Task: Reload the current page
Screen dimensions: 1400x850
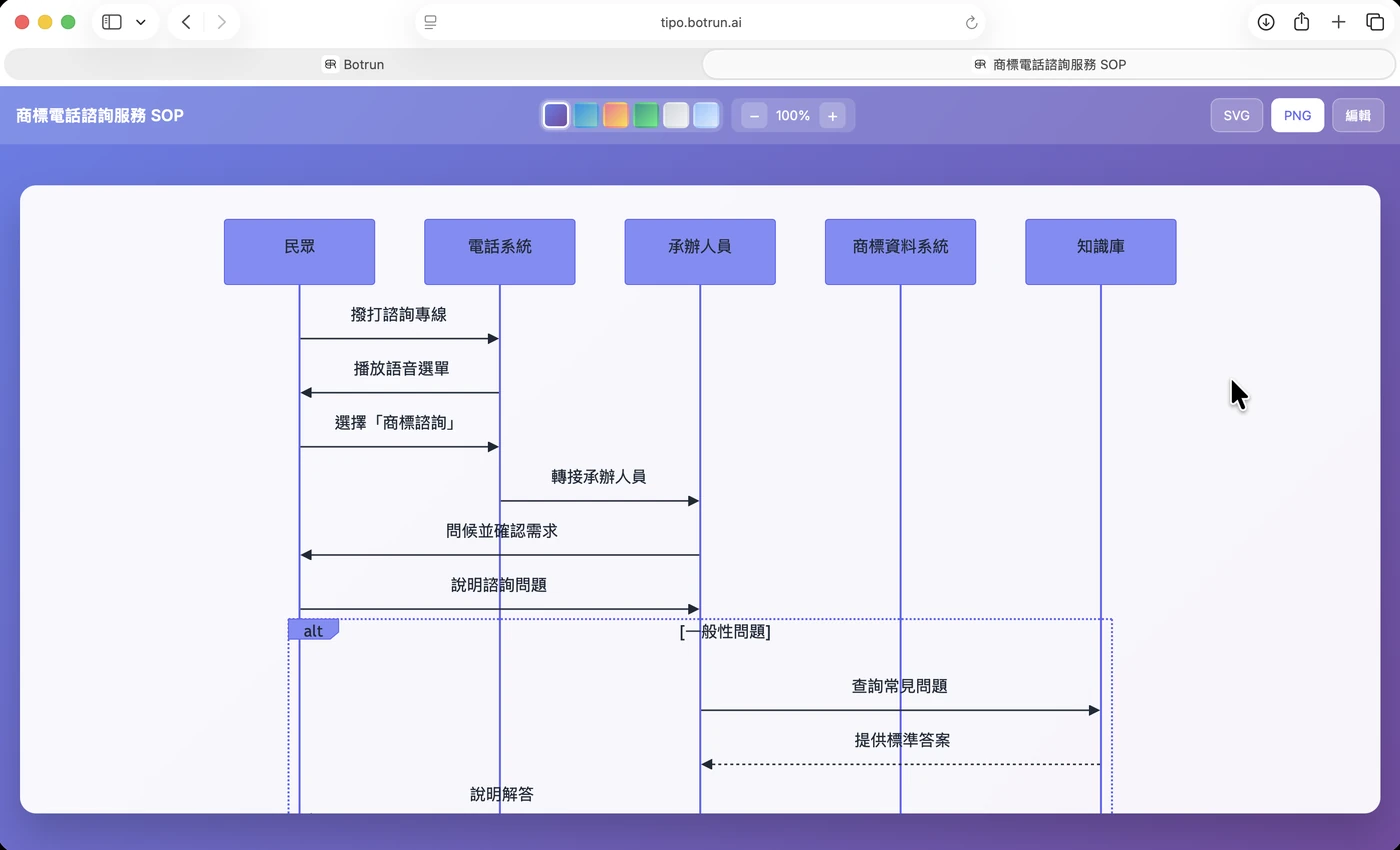Action: pos(971,22)
